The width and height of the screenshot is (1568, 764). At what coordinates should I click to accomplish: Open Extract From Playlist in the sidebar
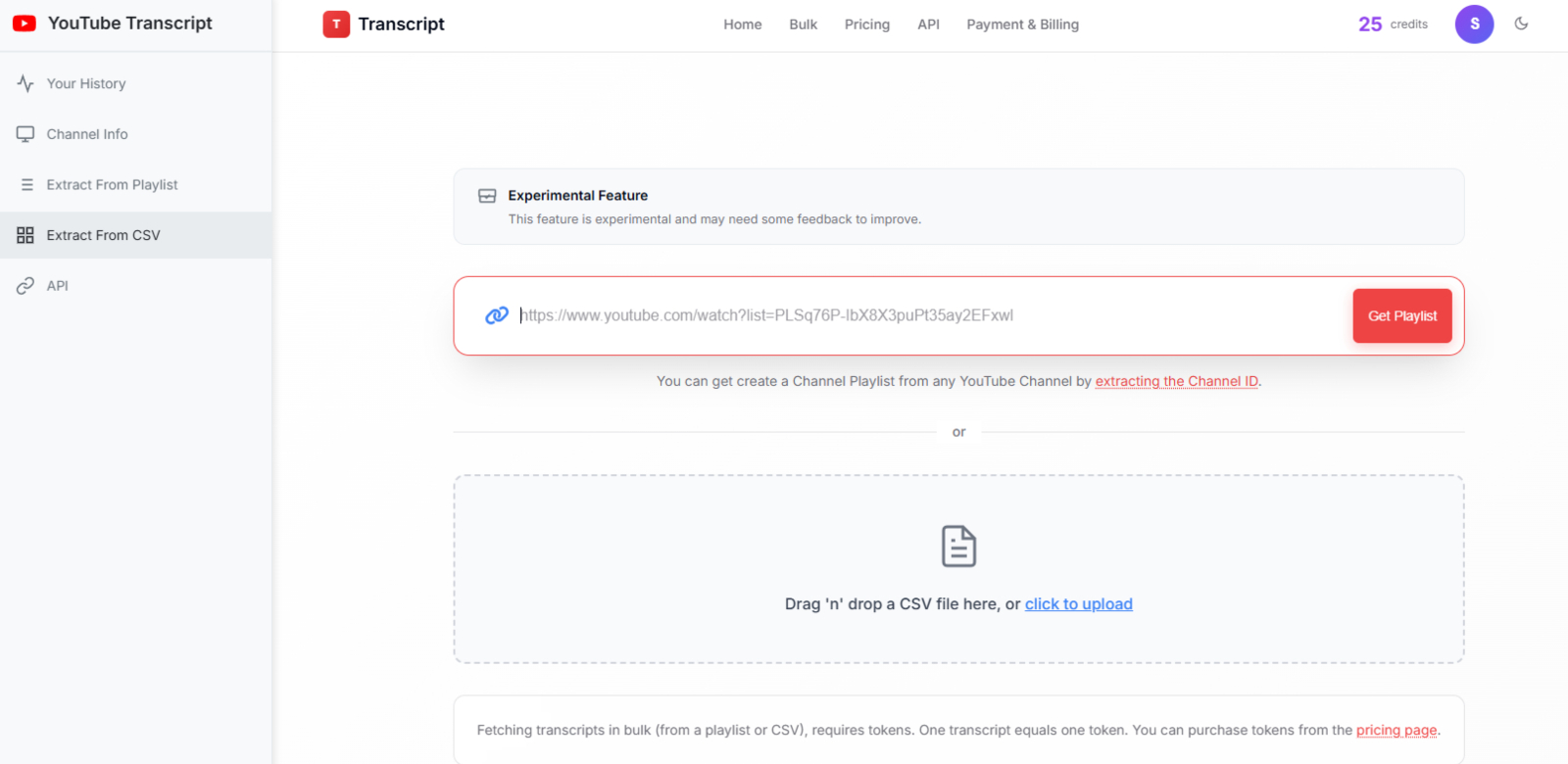[x=111, y=184]
